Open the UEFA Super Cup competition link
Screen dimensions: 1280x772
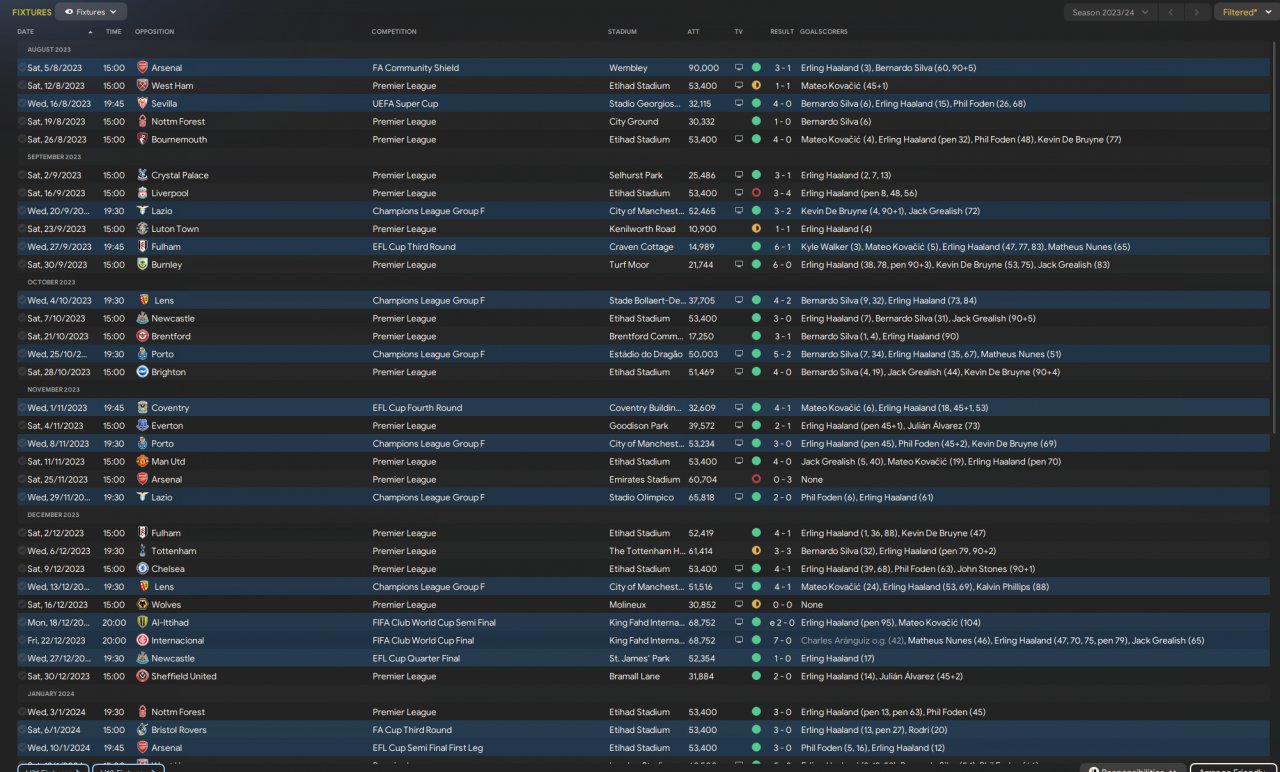coord(405,104)
